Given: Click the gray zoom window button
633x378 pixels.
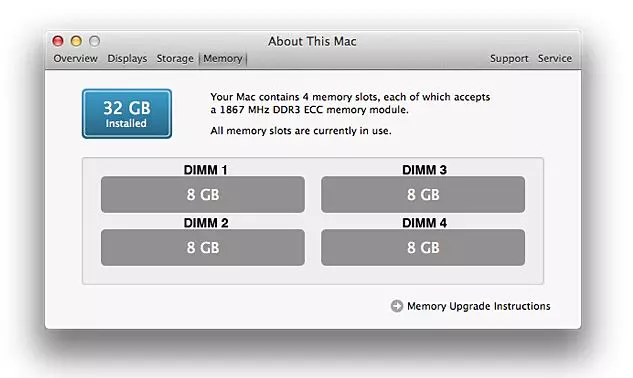Looking at the screenshot, I should tap(94, 41).
